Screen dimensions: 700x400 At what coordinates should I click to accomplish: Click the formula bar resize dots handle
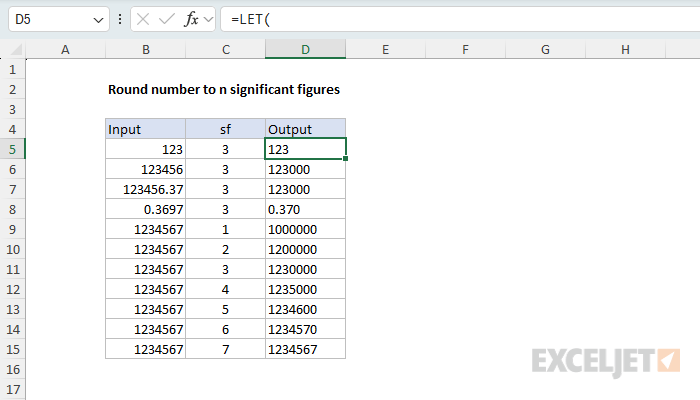[120, 19]
